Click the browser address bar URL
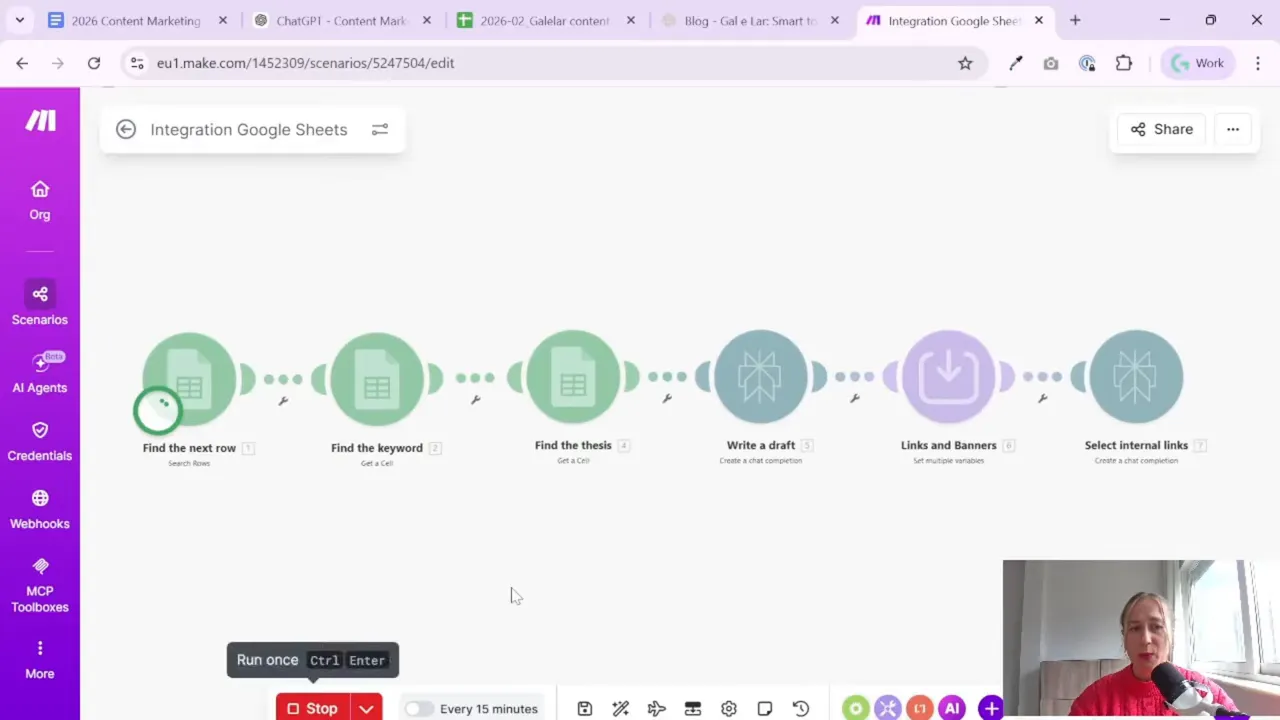1280x720 pixels. point(305,63)
